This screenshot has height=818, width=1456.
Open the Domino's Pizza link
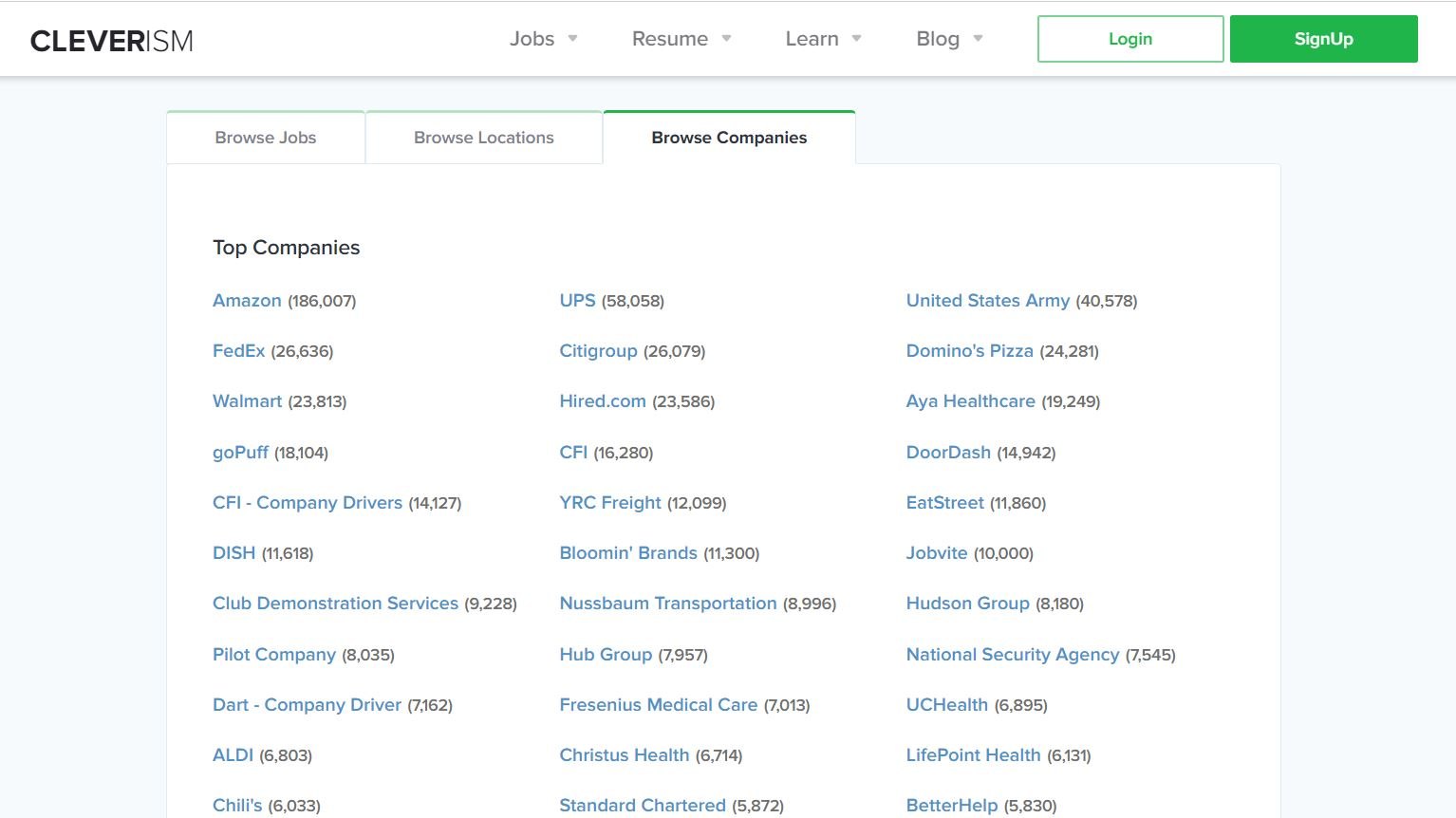(970, 351)
